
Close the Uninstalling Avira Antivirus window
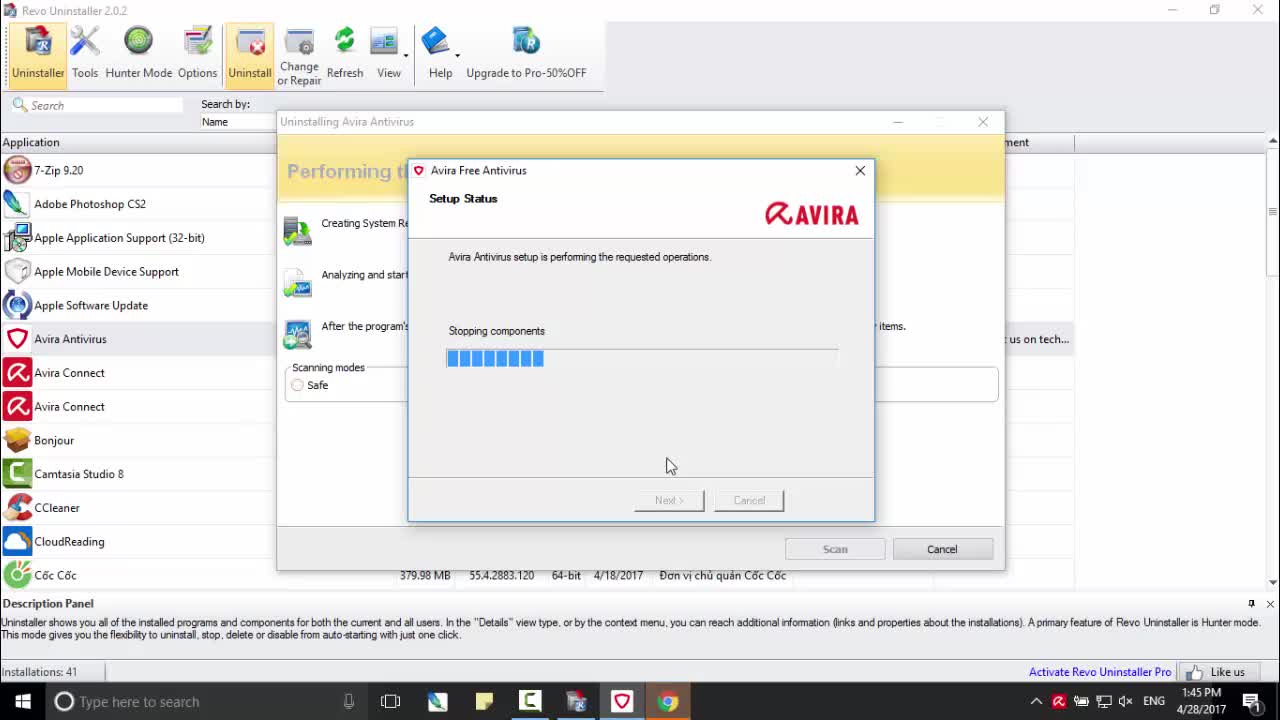pyautogui.click(x=983, y=122)
